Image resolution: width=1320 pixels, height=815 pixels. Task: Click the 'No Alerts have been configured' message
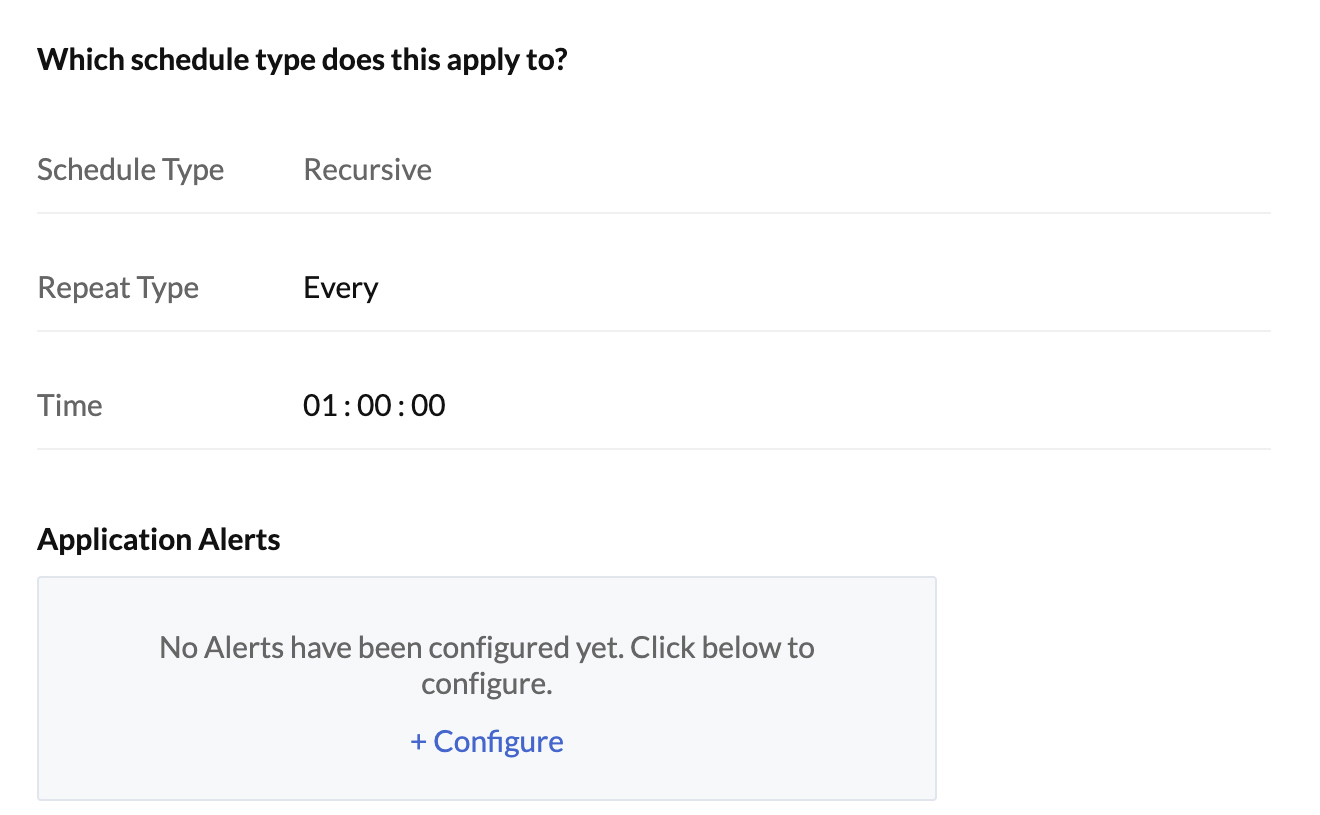tap(486, 648)
